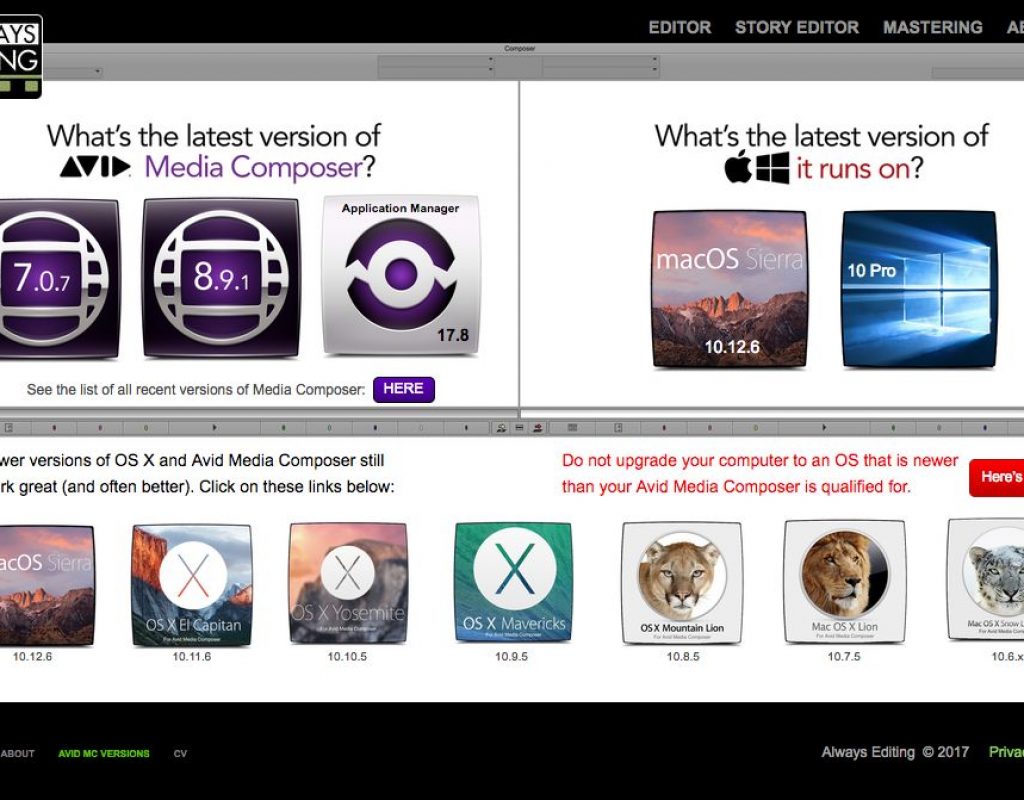Click the 10.11.6 version label

point(191,657)
